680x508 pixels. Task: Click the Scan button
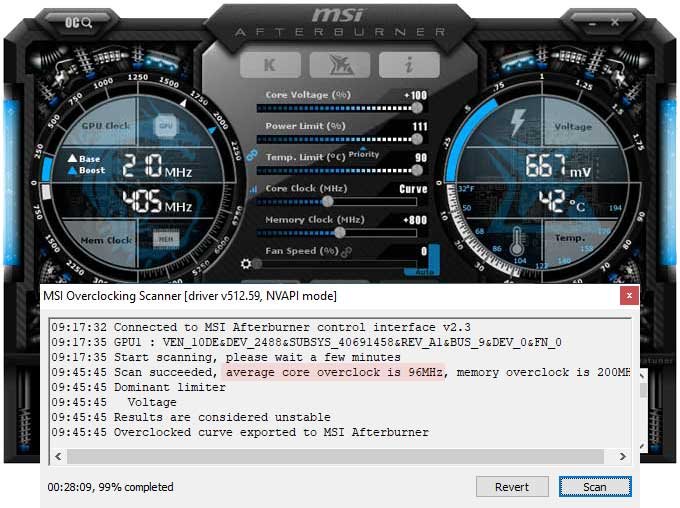pyautogui.click(x=595, y=487)
